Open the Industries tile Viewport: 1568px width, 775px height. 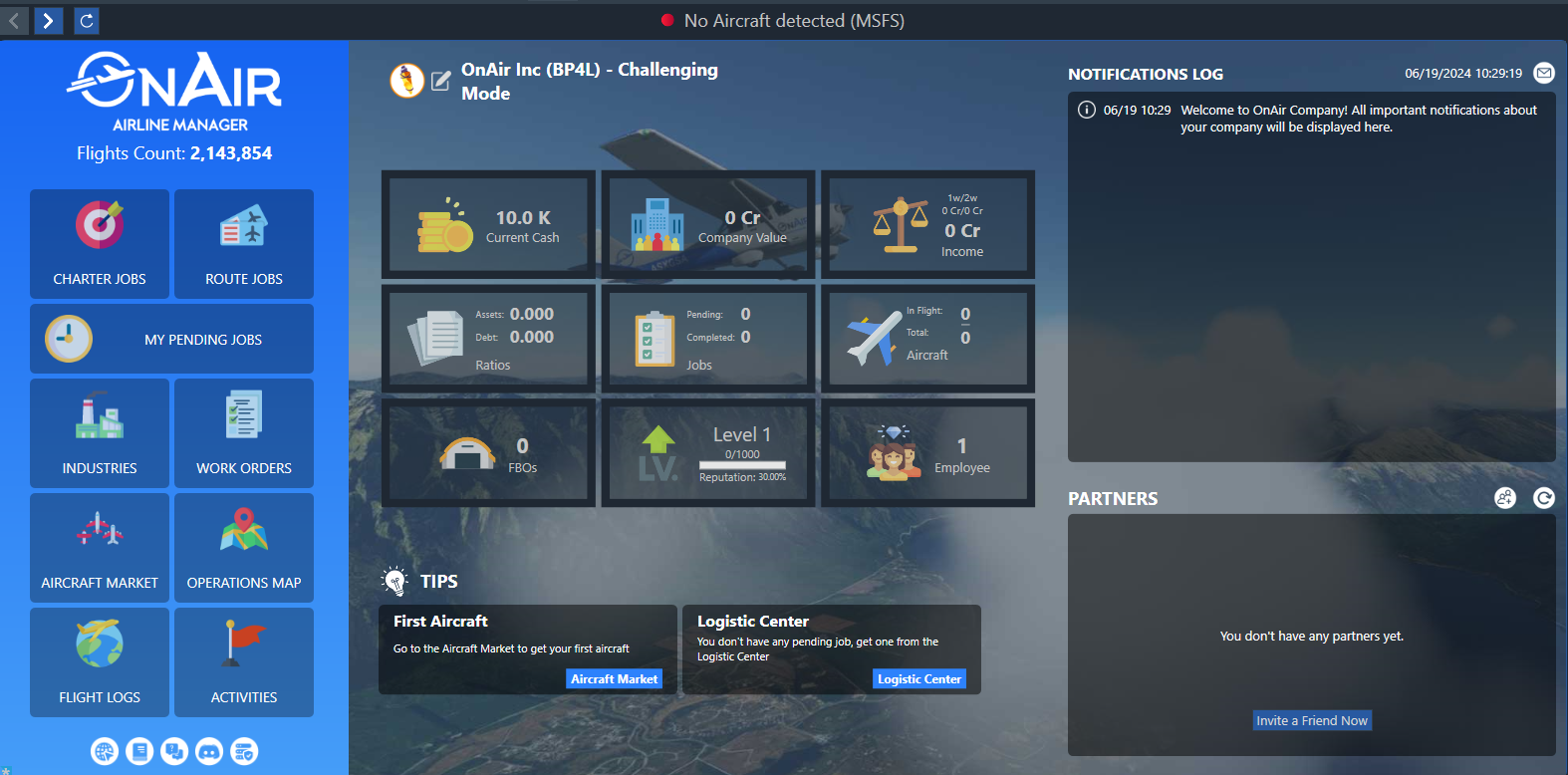[x=100, y=433]
